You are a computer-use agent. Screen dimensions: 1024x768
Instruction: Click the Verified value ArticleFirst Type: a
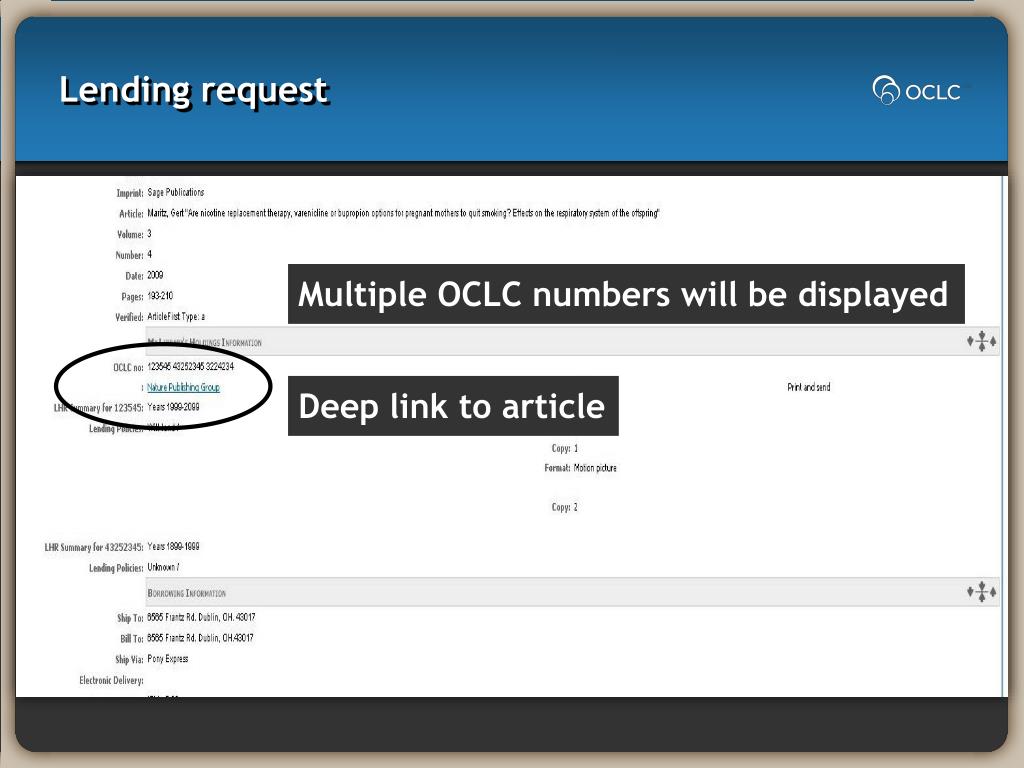(176, 317)
